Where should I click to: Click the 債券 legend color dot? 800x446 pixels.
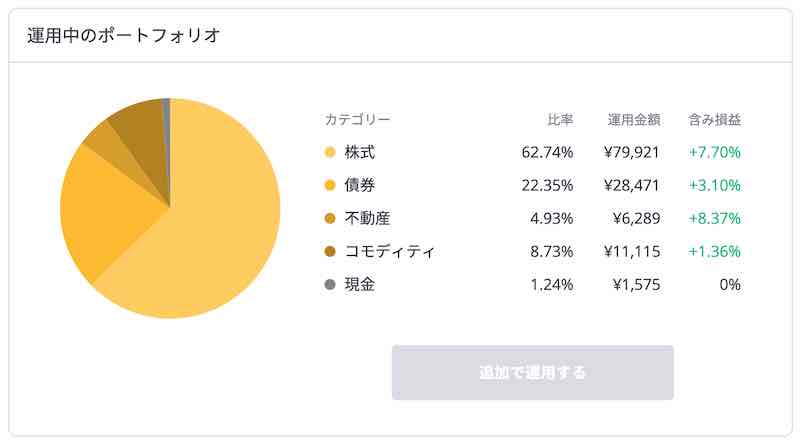point(330,185)
